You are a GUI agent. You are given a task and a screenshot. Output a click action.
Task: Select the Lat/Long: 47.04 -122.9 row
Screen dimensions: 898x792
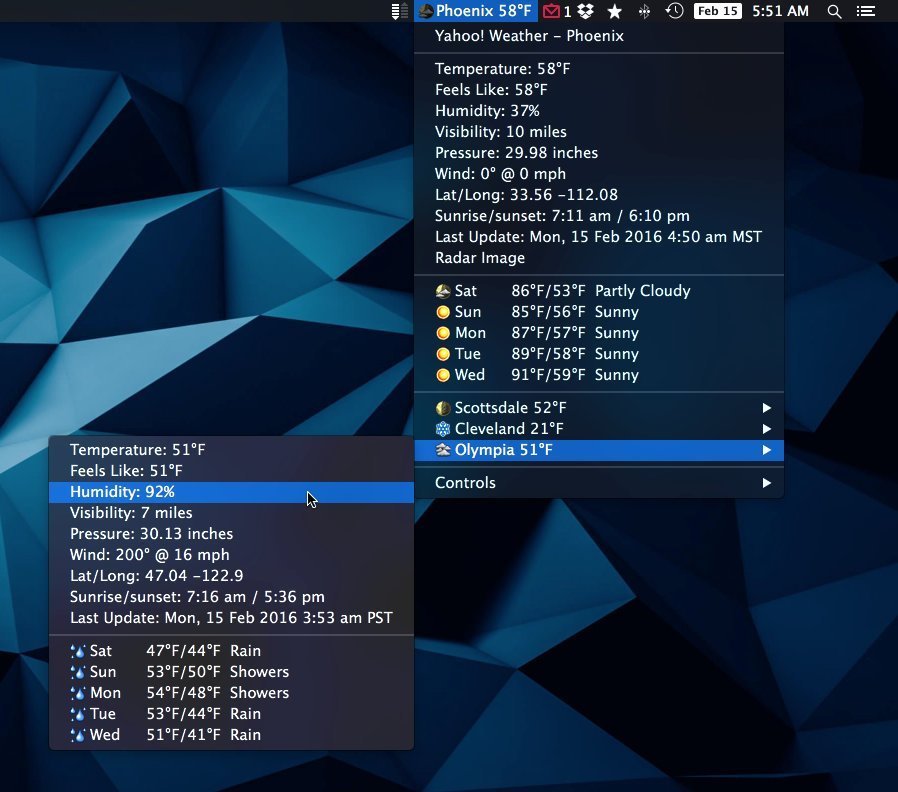[x=231, y=576]
